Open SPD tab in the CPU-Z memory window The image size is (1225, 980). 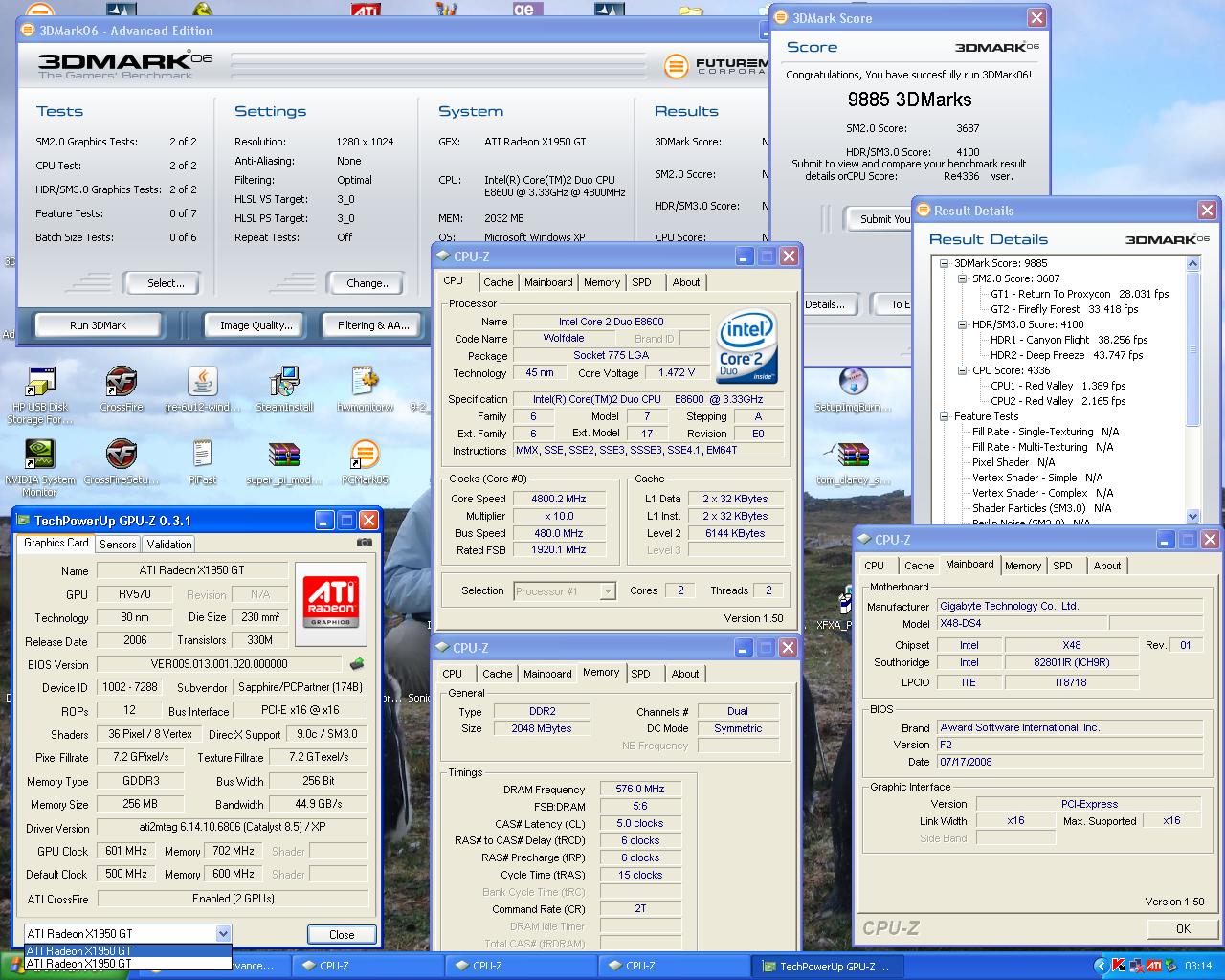(x=640, y=674)
